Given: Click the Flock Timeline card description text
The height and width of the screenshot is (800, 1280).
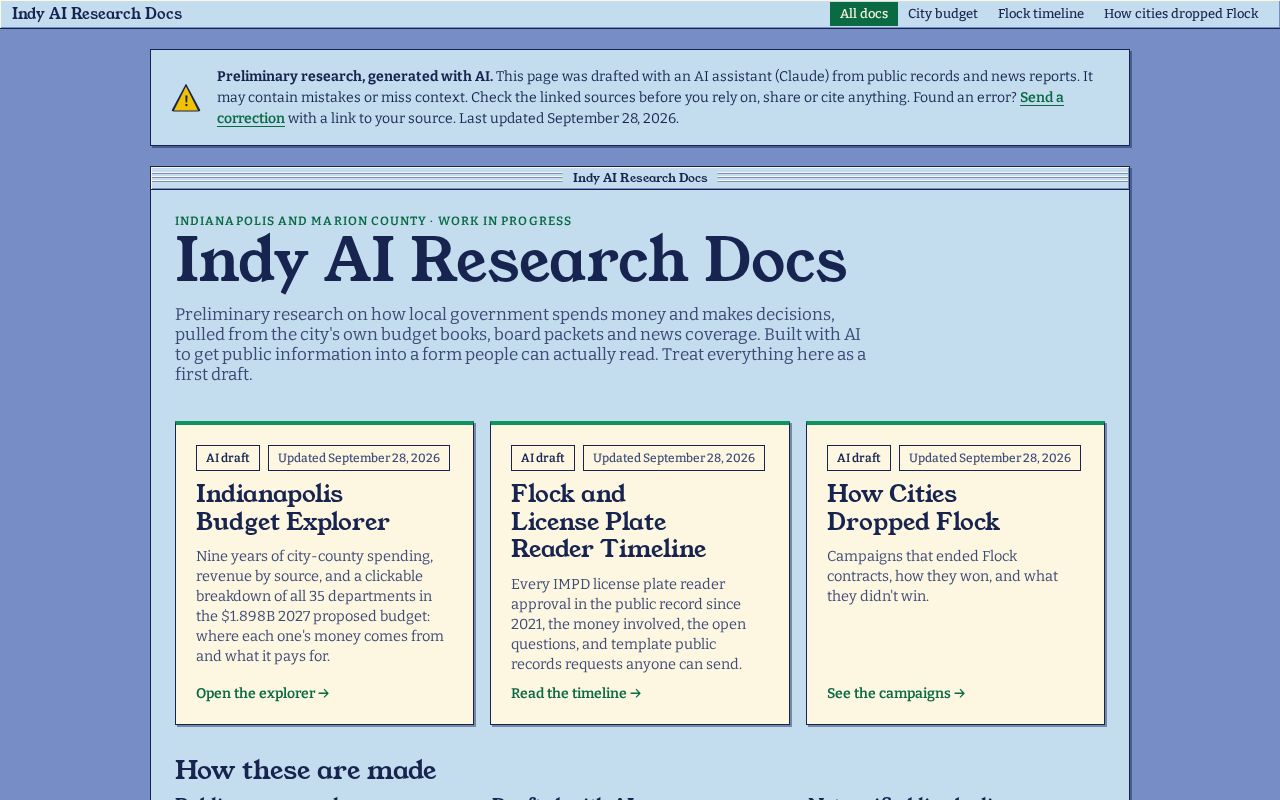Looking at the screenshot, I should [629, 624].
